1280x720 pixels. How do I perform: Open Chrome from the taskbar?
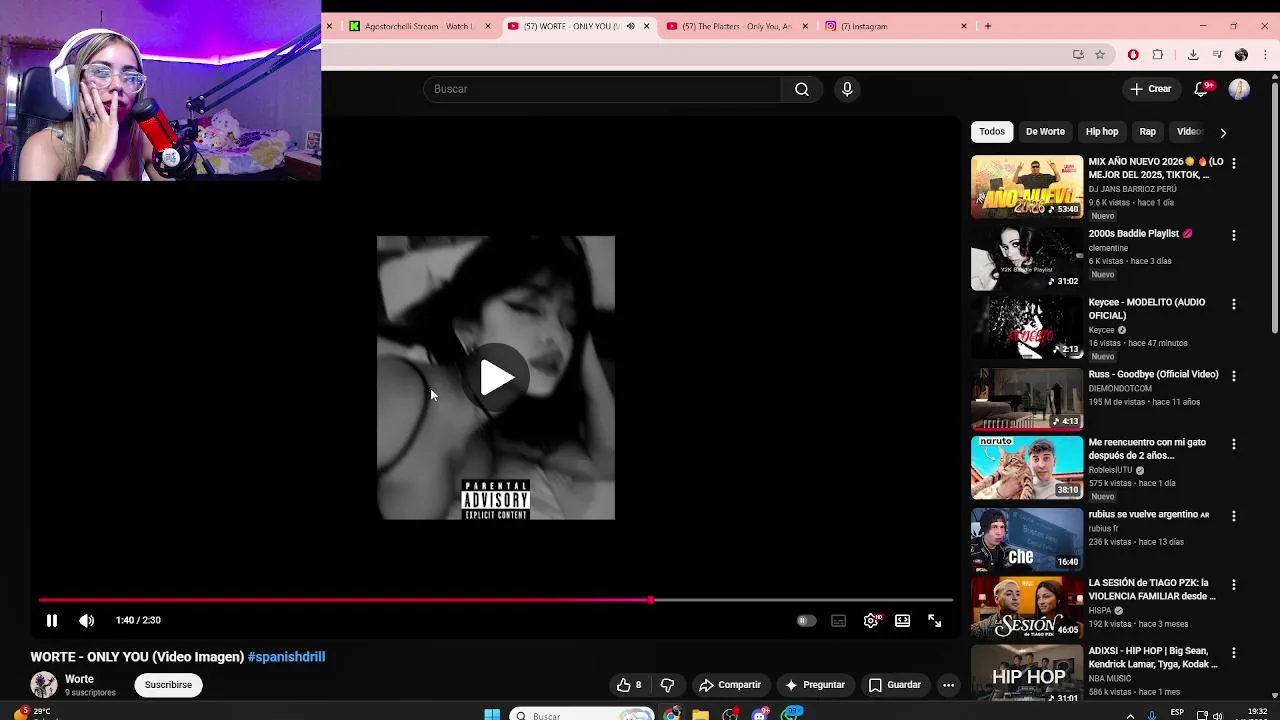[x=671, y=715]
